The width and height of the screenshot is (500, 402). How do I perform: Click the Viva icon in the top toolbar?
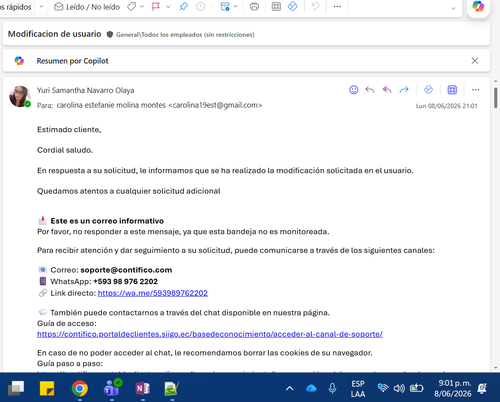tap(292, 7)
